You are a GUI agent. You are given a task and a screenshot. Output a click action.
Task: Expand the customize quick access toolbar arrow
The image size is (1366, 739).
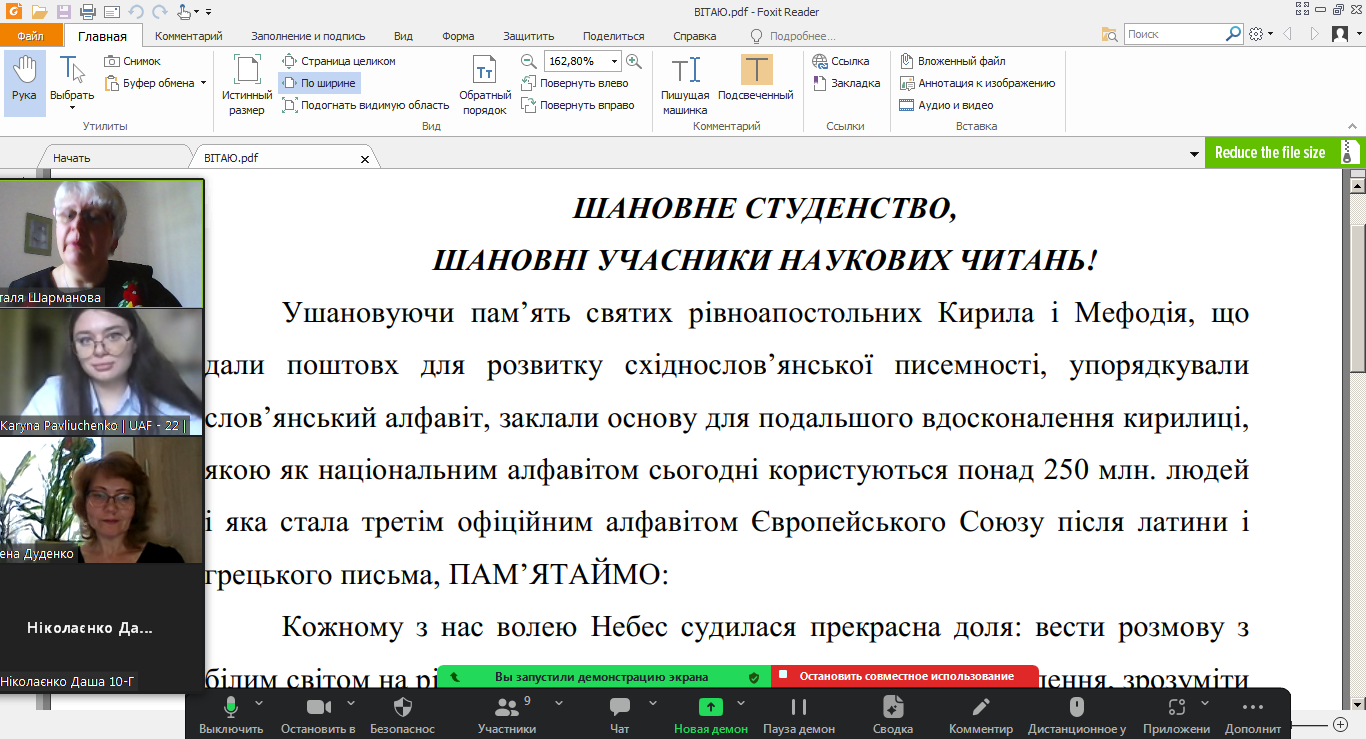(x=208, y=12)
